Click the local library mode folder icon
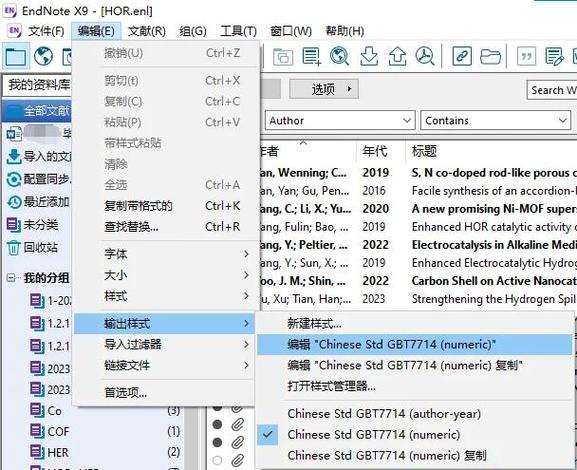 [15, 56]
